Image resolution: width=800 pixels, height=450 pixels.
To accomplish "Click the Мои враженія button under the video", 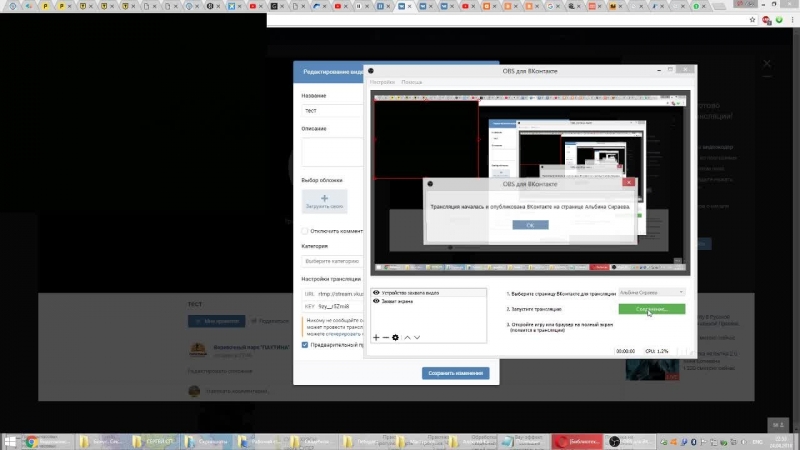I will click(216, 321).
